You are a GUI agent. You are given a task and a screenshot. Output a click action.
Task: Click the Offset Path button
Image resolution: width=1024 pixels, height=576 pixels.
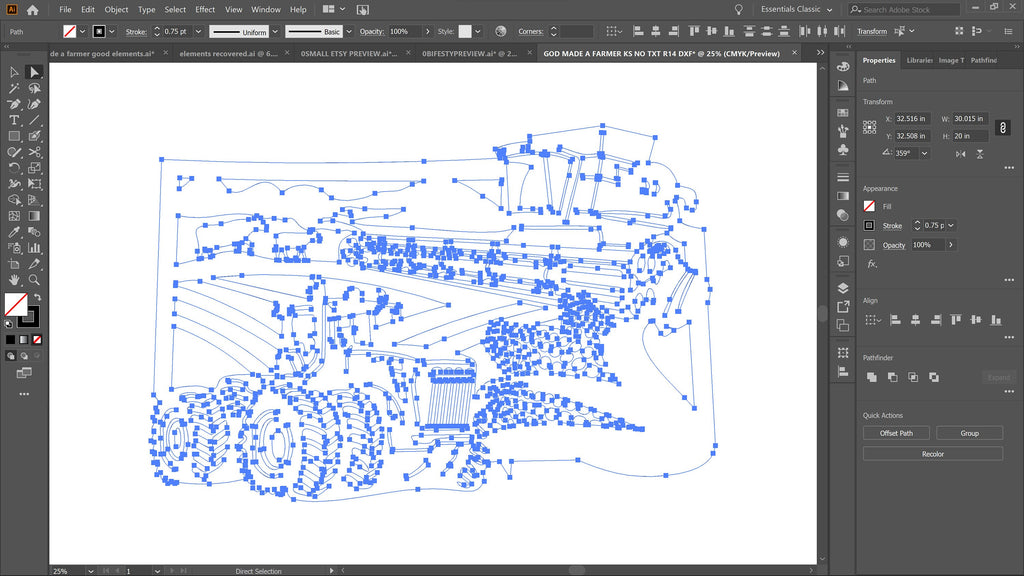point(896,433)
